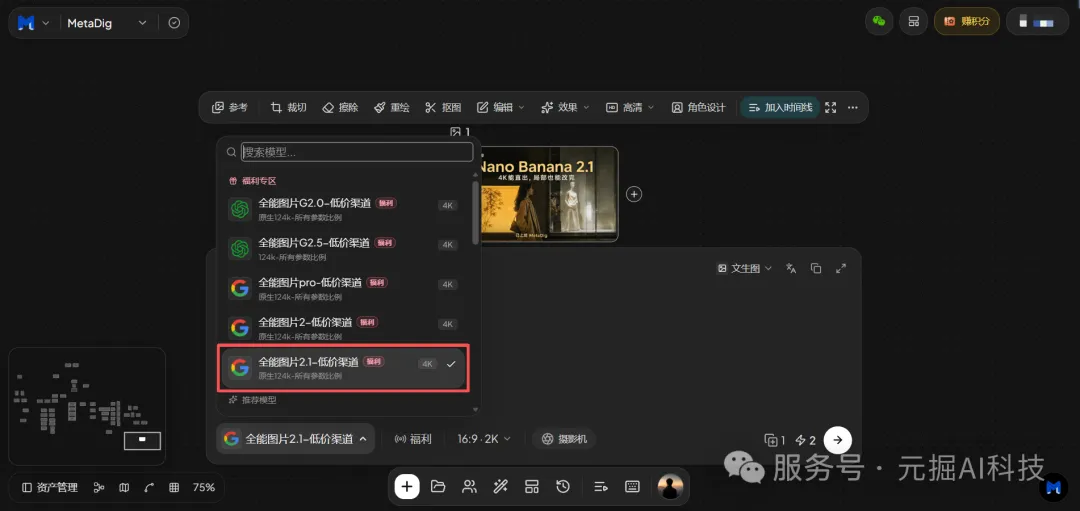
Task: Click the magic wand icon in bottom toolbar
Action: click(x=501, y=487)
